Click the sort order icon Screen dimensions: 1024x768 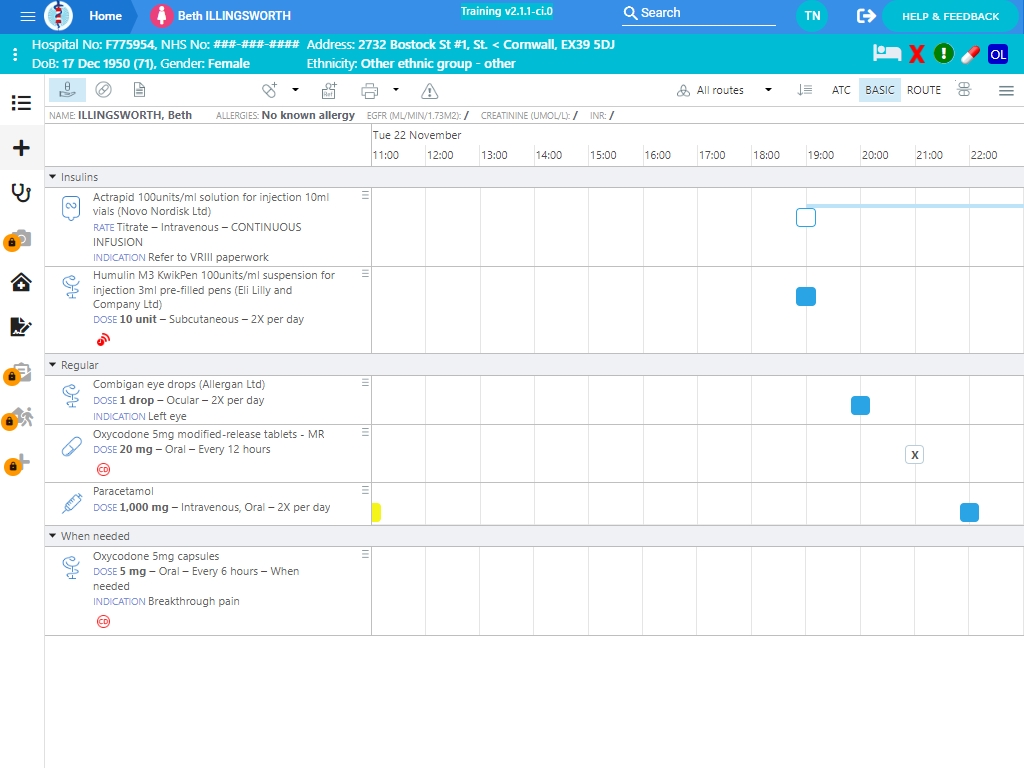point(805,90)
